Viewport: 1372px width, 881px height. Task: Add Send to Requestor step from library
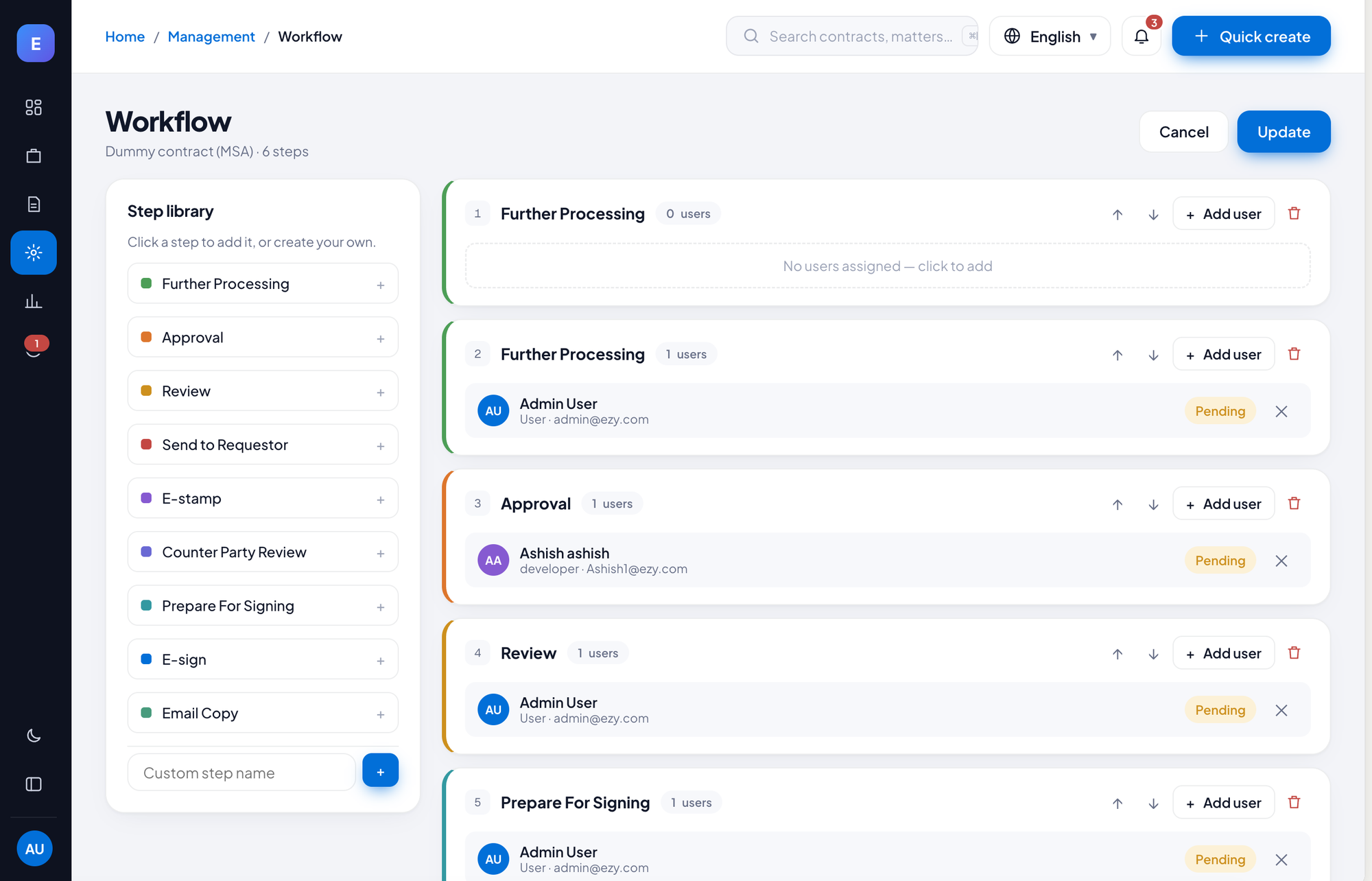tap(263, 445)
